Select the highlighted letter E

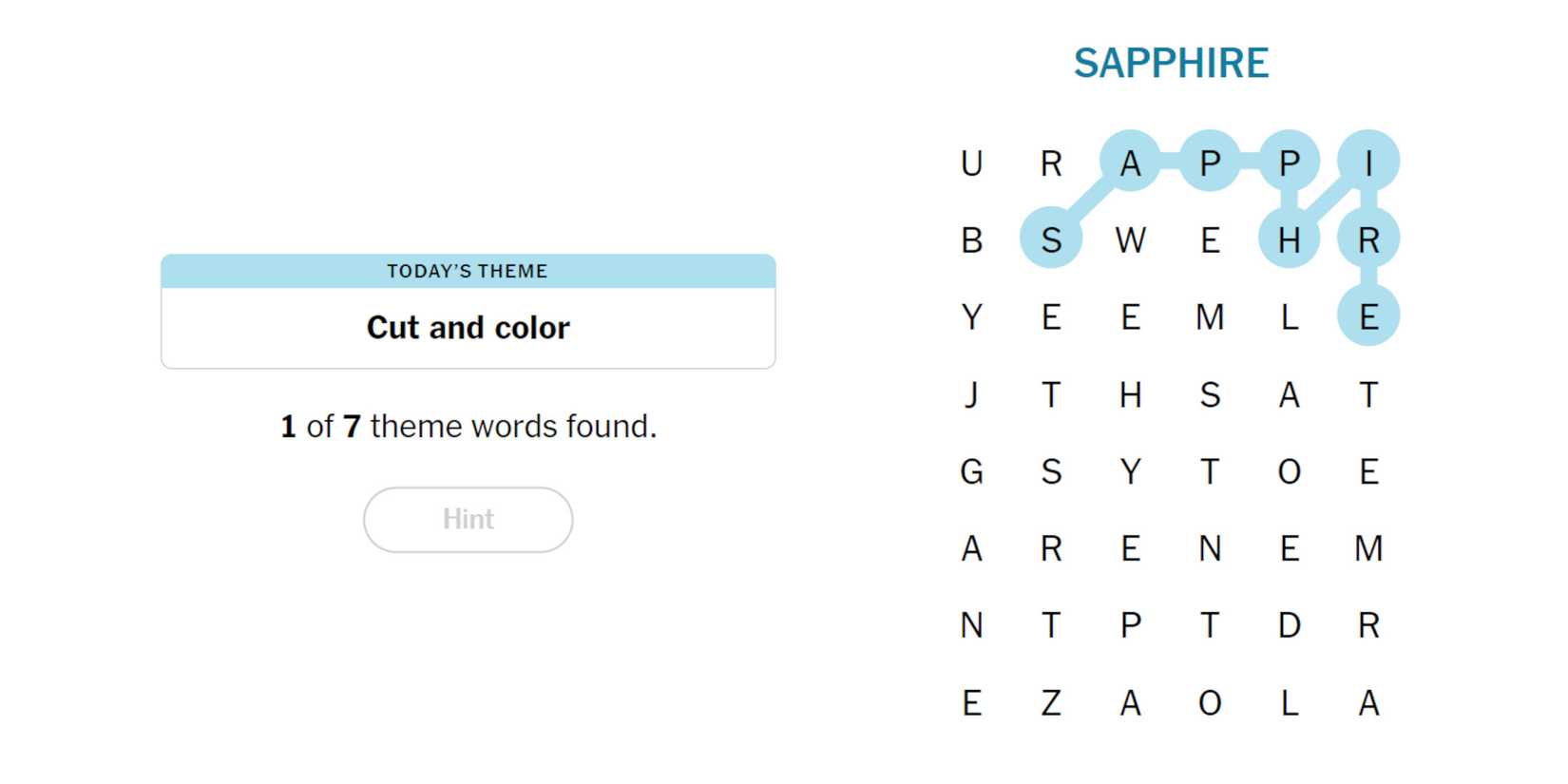click(1368, 316)
